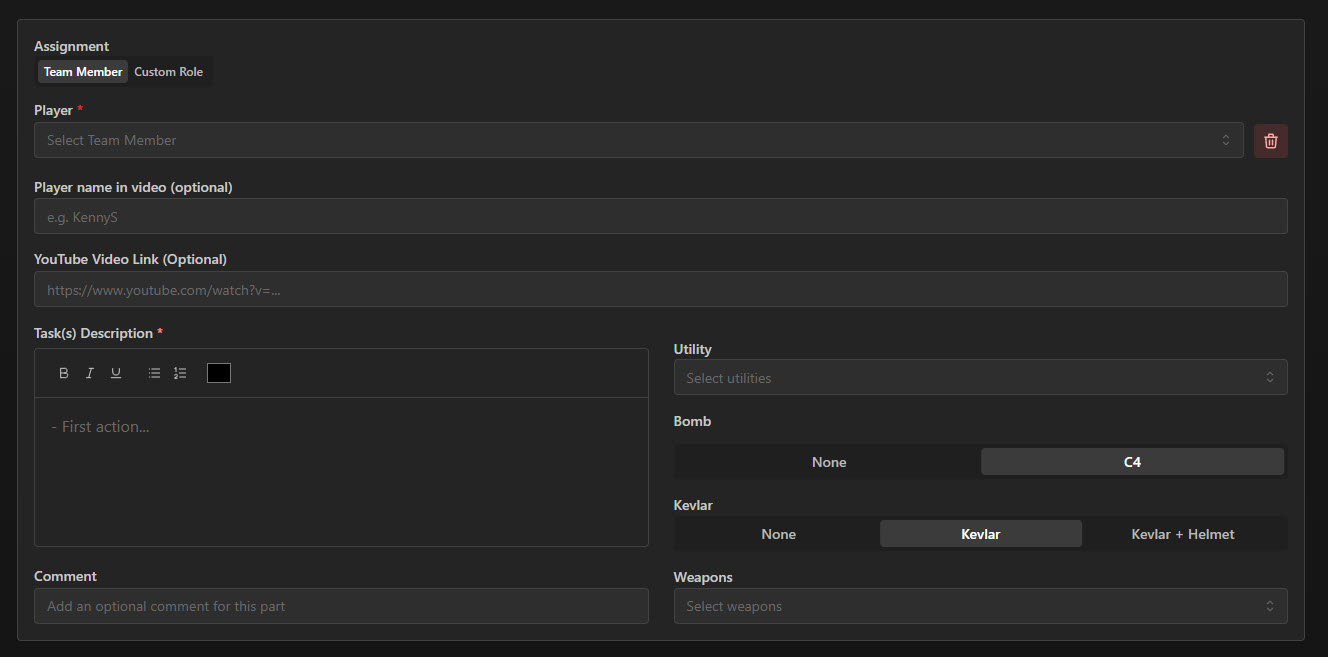Delete this player entry via the trash icon
Viewport: 1328px width, 657px height.
(1270, 140)
